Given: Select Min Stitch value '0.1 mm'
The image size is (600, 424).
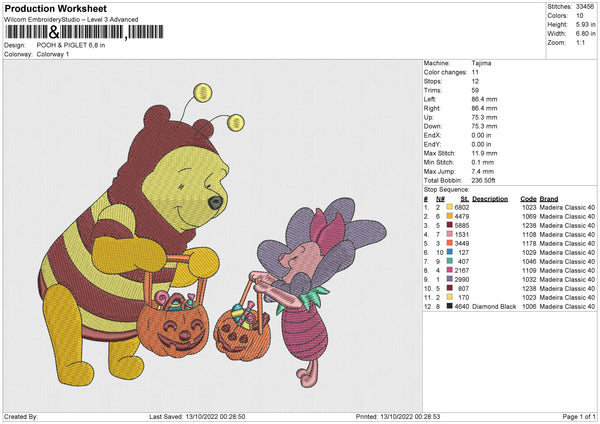Looking at the screenshot, I should [x=483, y=162].
